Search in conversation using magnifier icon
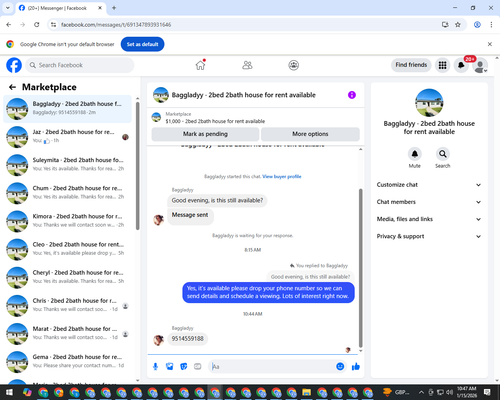This screenshot has width=500, height=400. coord(443,154)
